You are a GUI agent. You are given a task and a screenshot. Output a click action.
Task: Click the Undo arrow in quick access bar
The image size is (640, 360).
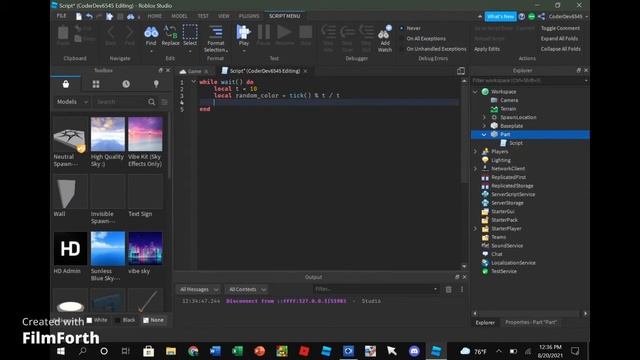[89, 16]
